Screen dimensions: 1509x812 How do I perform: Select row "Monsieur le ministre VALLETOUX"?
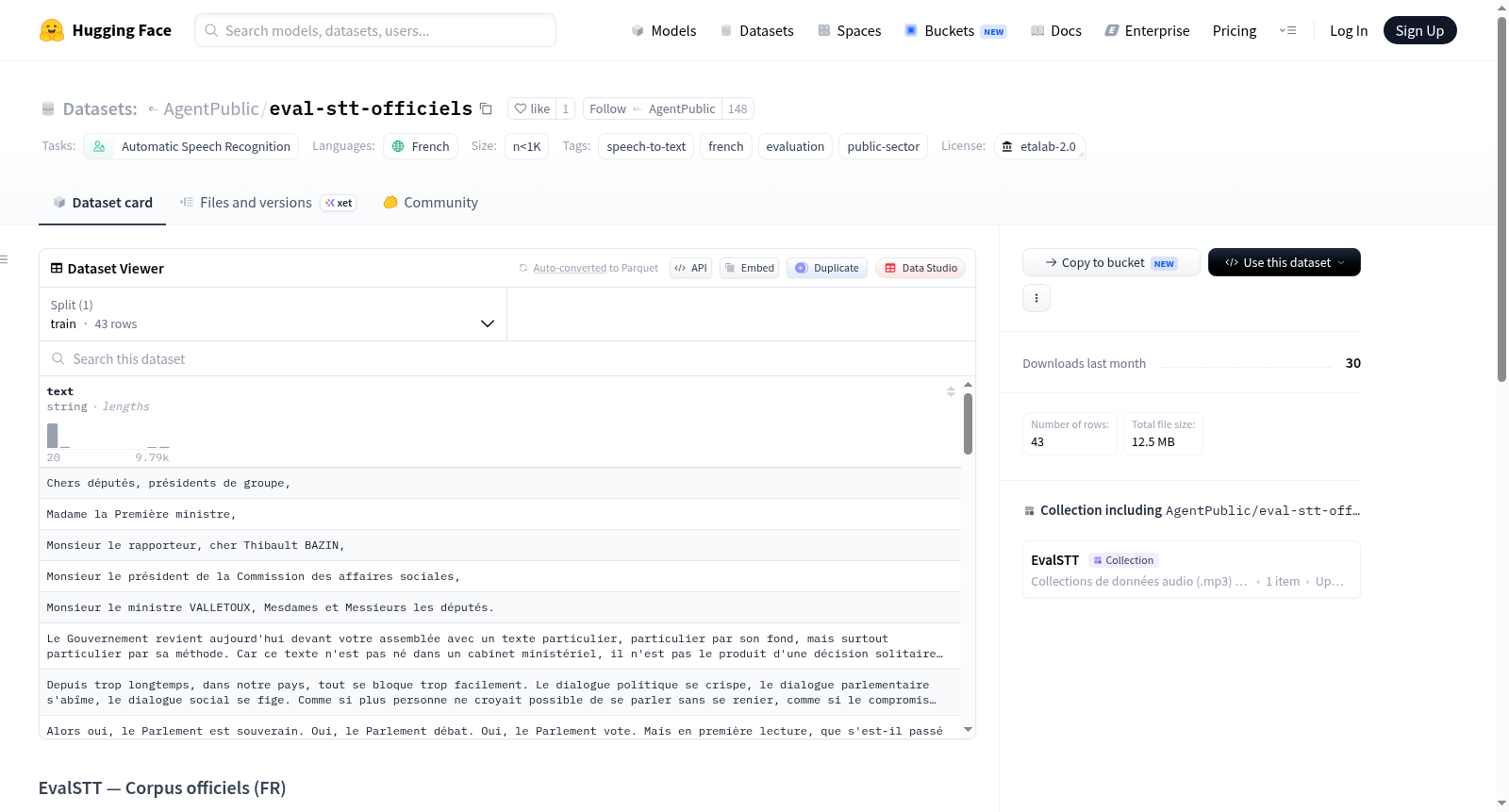click(500, 607)
